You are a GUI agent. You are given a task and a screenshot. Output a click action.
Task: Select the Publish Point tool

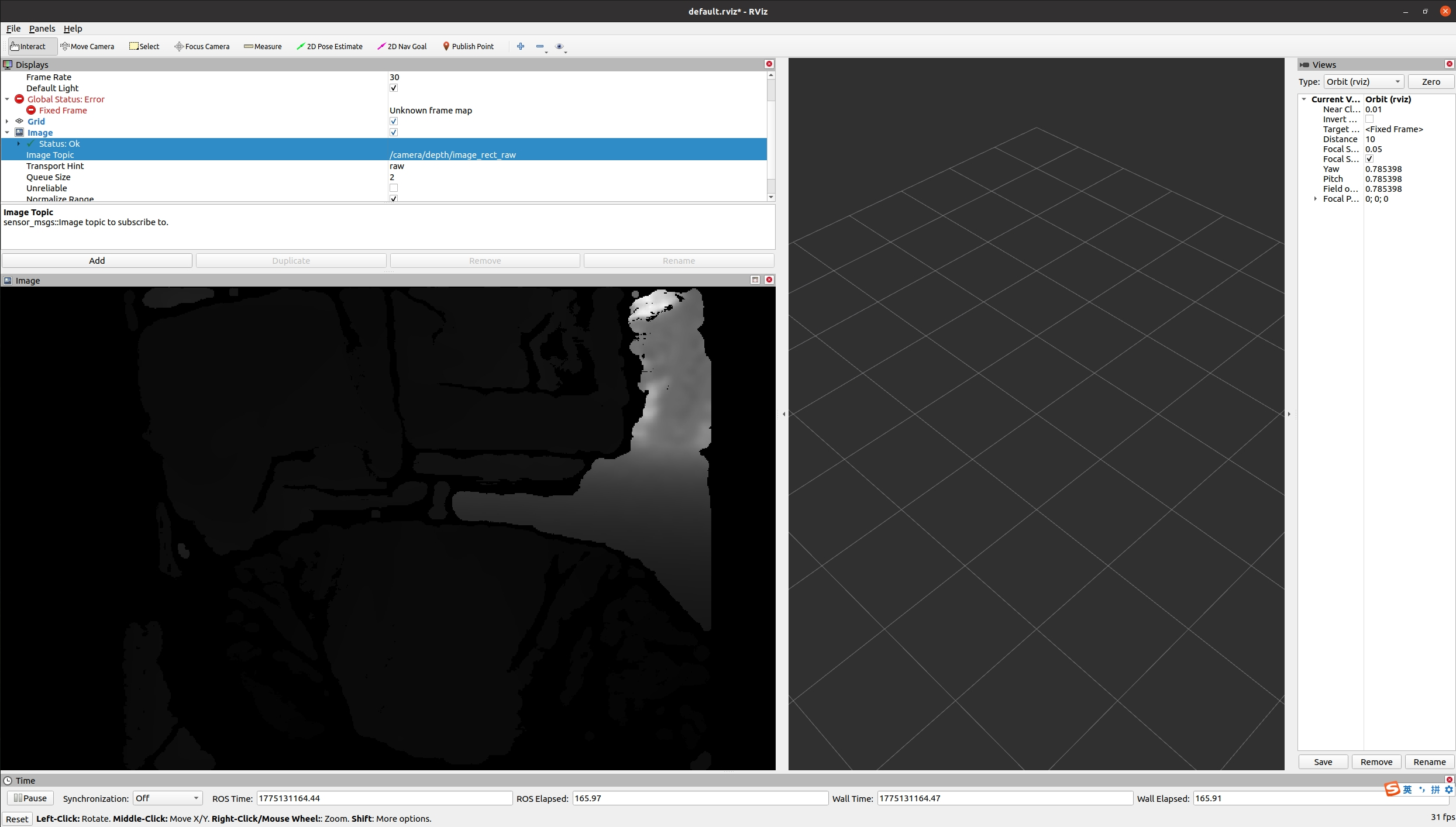468,46
